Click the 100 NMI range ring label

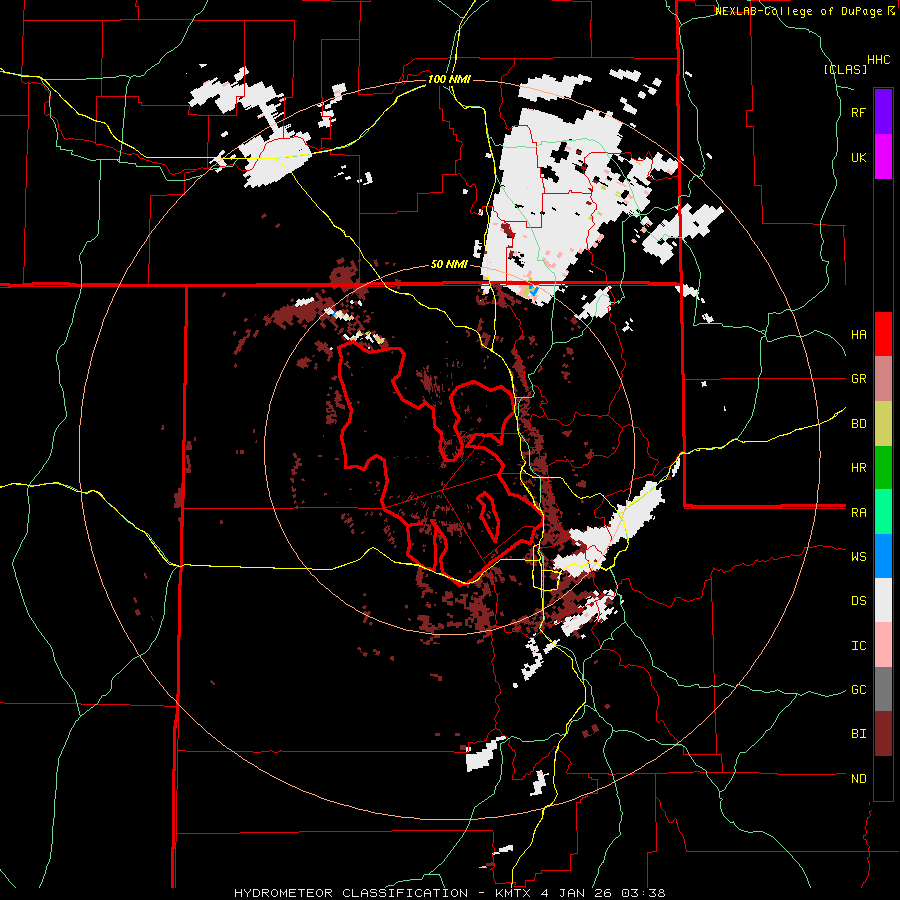tap(449, 79)
